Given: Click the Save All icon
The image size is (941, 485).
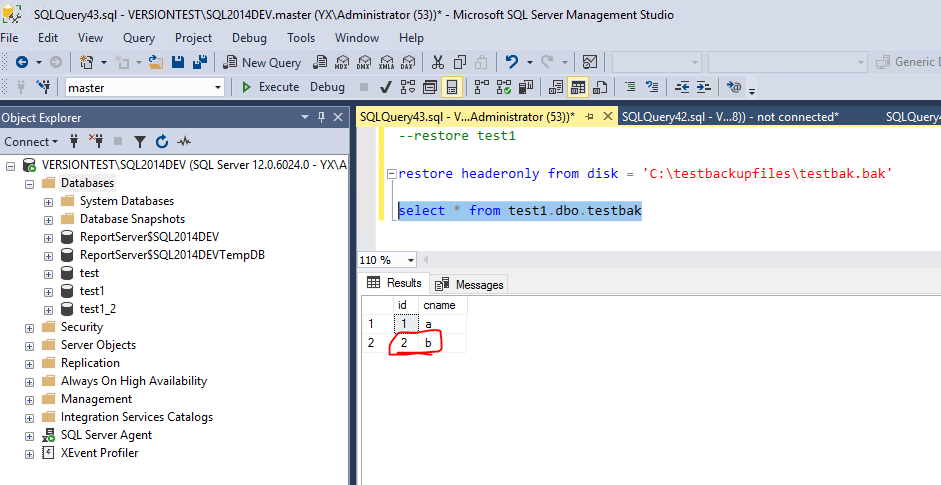Looking at the screenshot, I should pos(200,62).
